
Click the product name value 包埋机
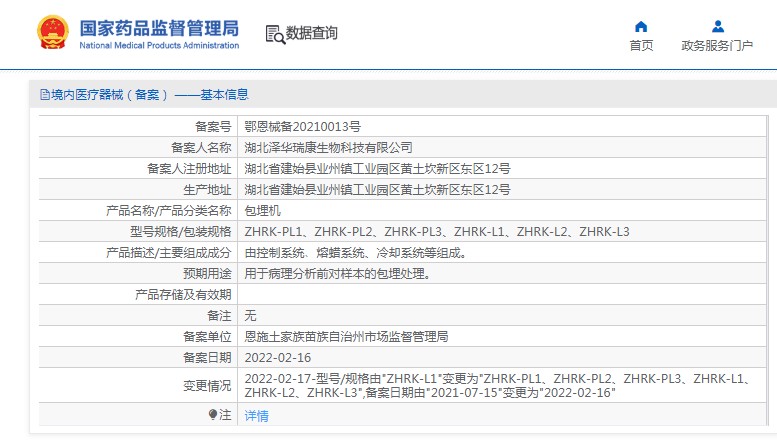pyautogui.click(x=263, y=211)
